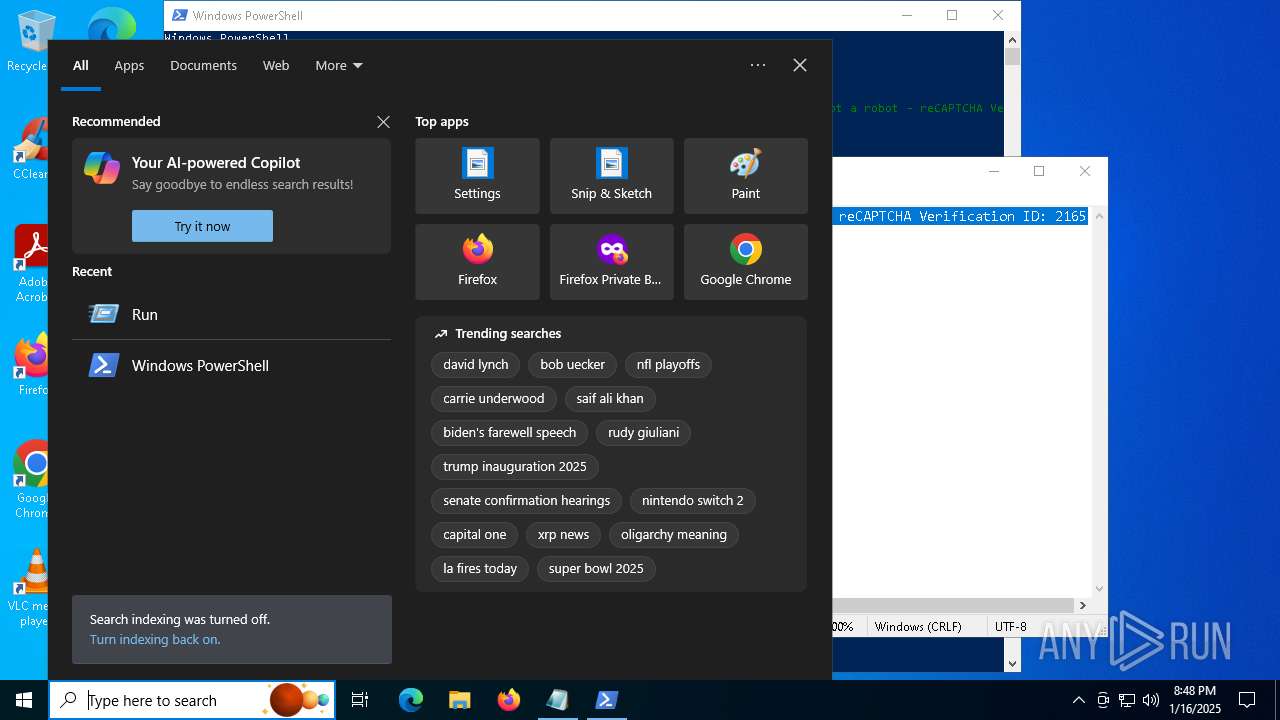
Task: Click the Copilot logo icon
Action: coord(102,168)
